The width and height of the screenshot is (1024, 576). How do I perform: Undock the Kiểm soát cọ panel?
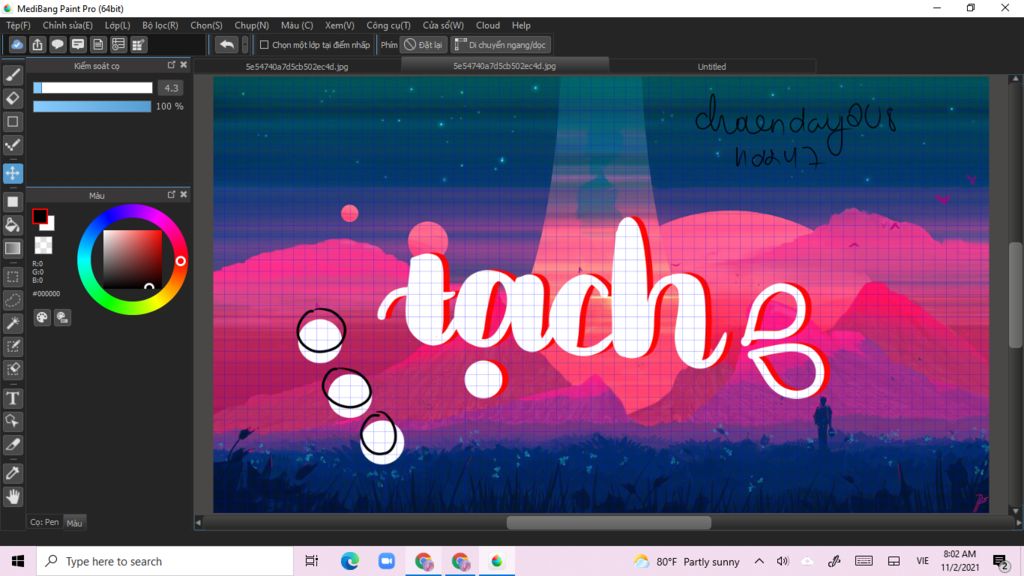click(171, 65)
